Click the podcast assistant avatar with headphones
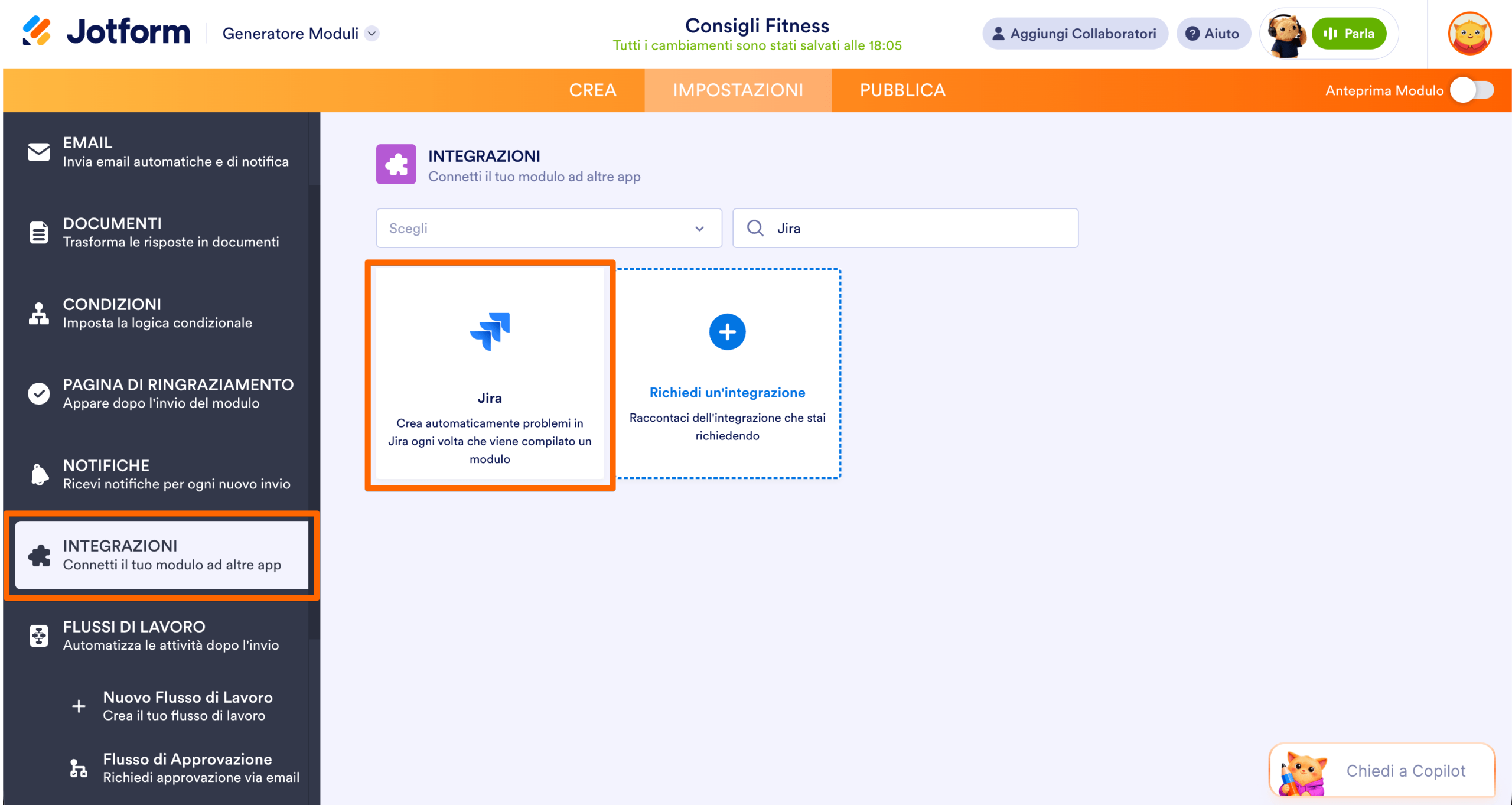The width and height of the screenshot is (1512, 805). pos(1286,34)
